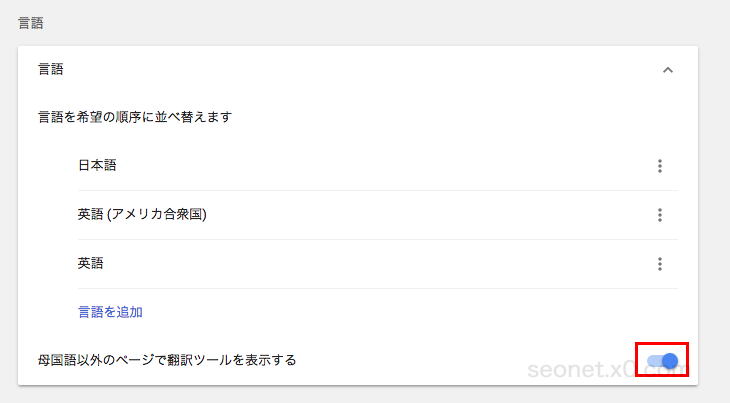Open the three-dot menu for 日本語

pos(660,166)
